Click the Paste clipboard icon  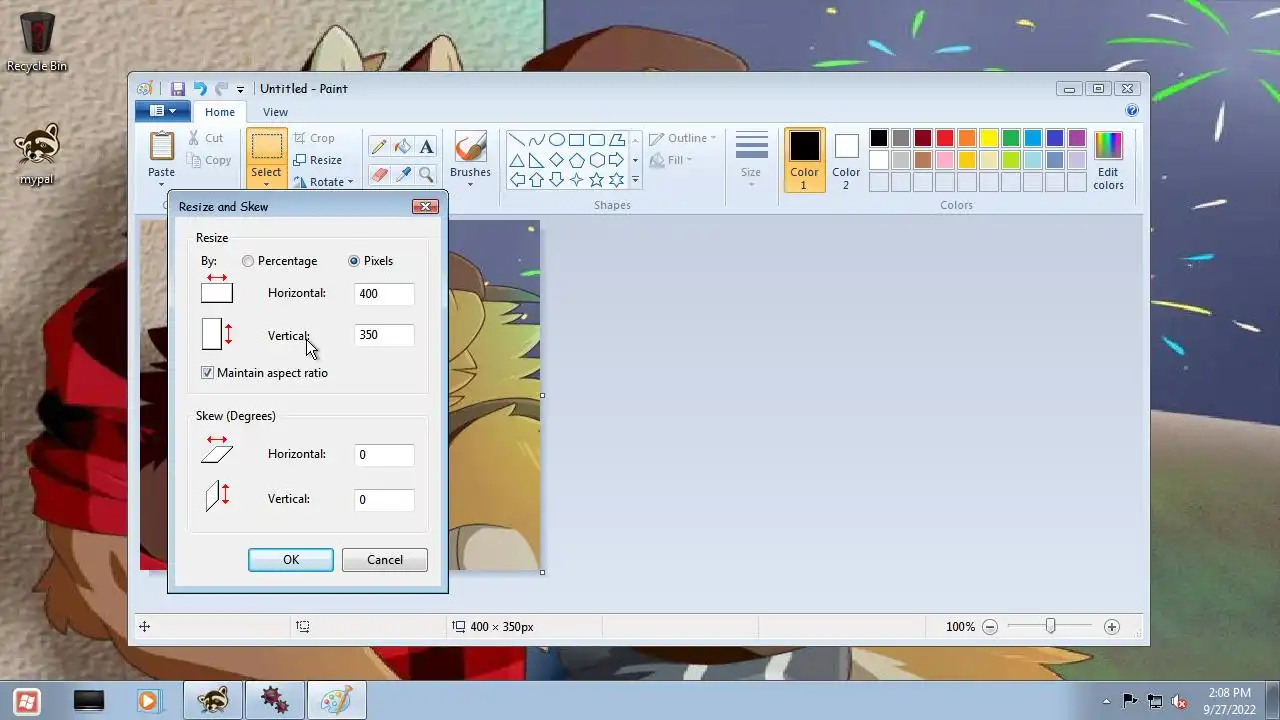coord(161,146)
